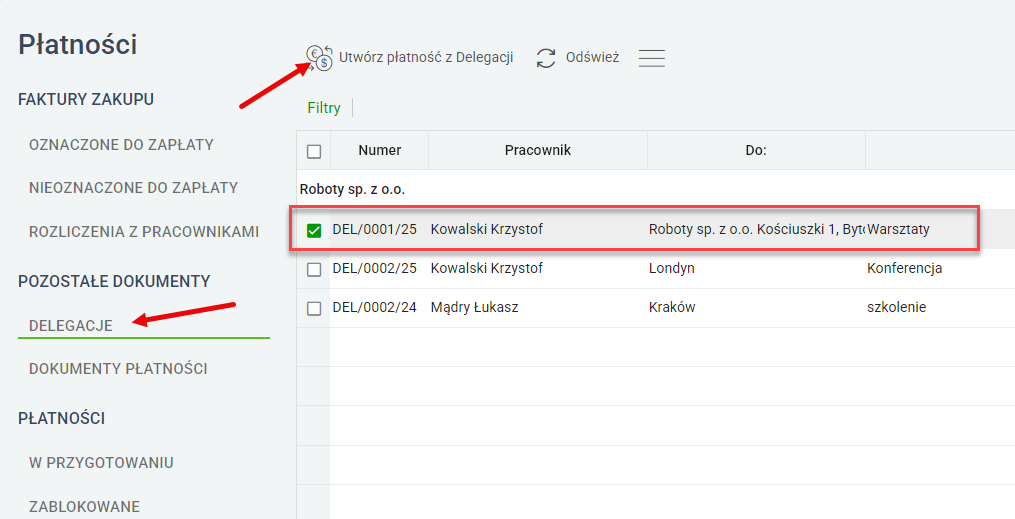Sort by the Do: column header
1015x519 pixels.
click(x=755, y=150)
